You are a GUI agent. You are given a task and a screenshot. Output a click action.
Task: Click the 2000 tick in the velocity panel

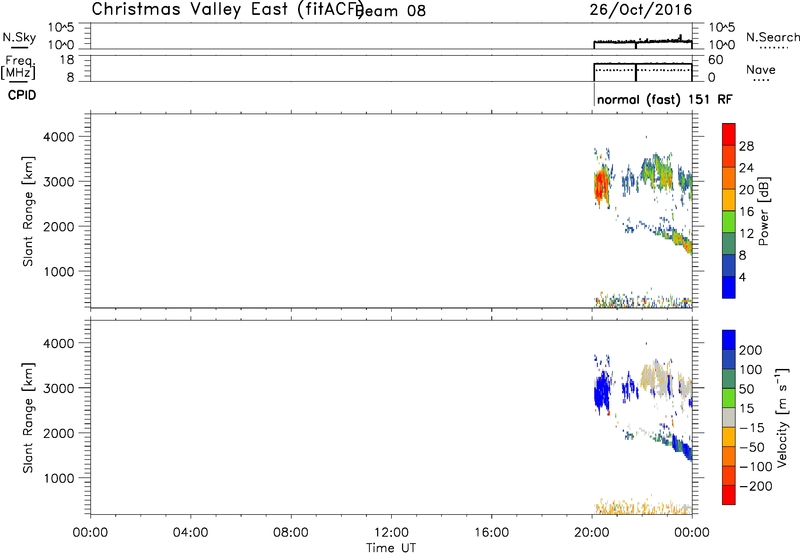click(x=58, y=433)
